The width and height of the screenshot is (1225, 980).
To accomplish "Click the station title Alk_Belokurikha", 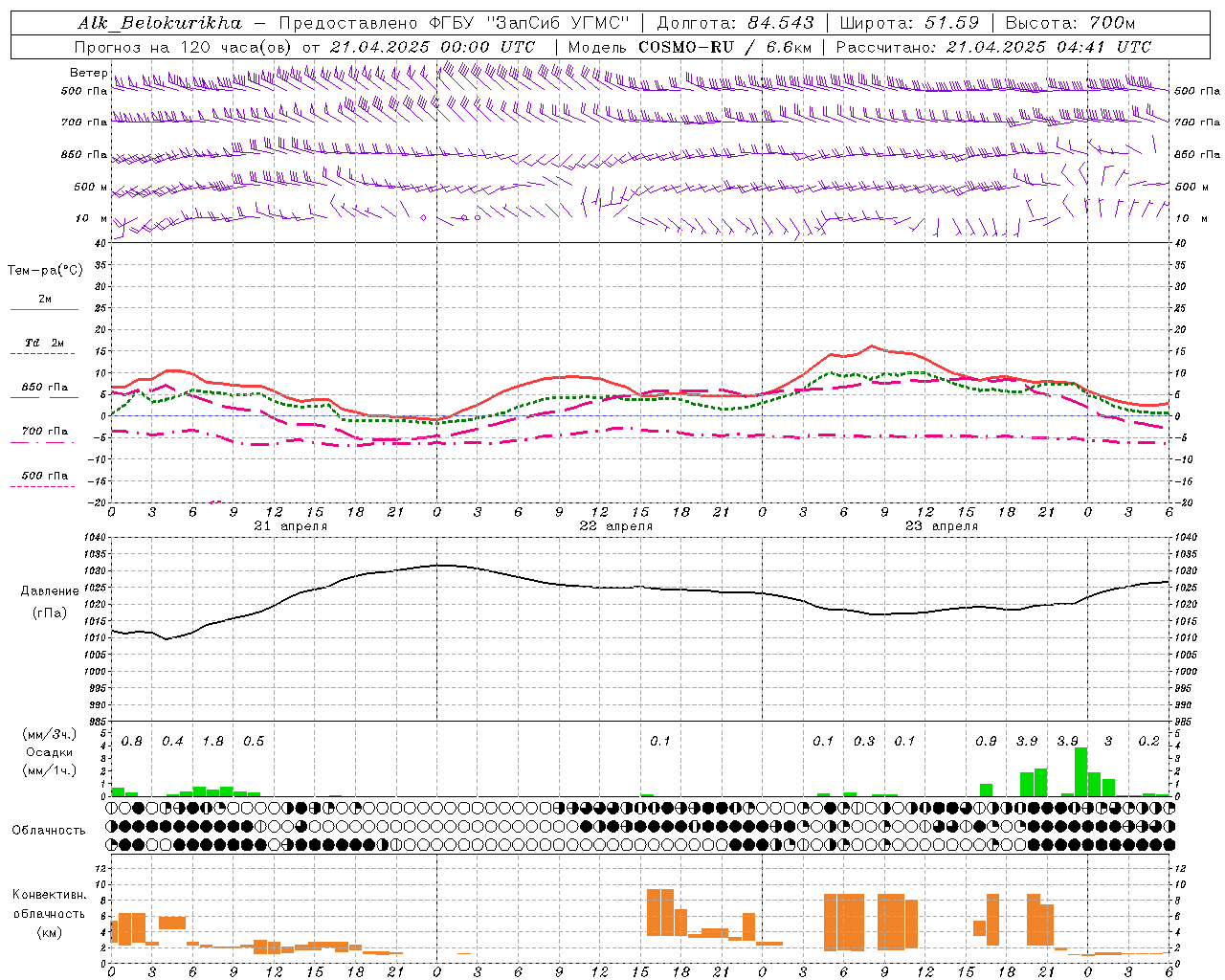I will click(x=160, y=23).
